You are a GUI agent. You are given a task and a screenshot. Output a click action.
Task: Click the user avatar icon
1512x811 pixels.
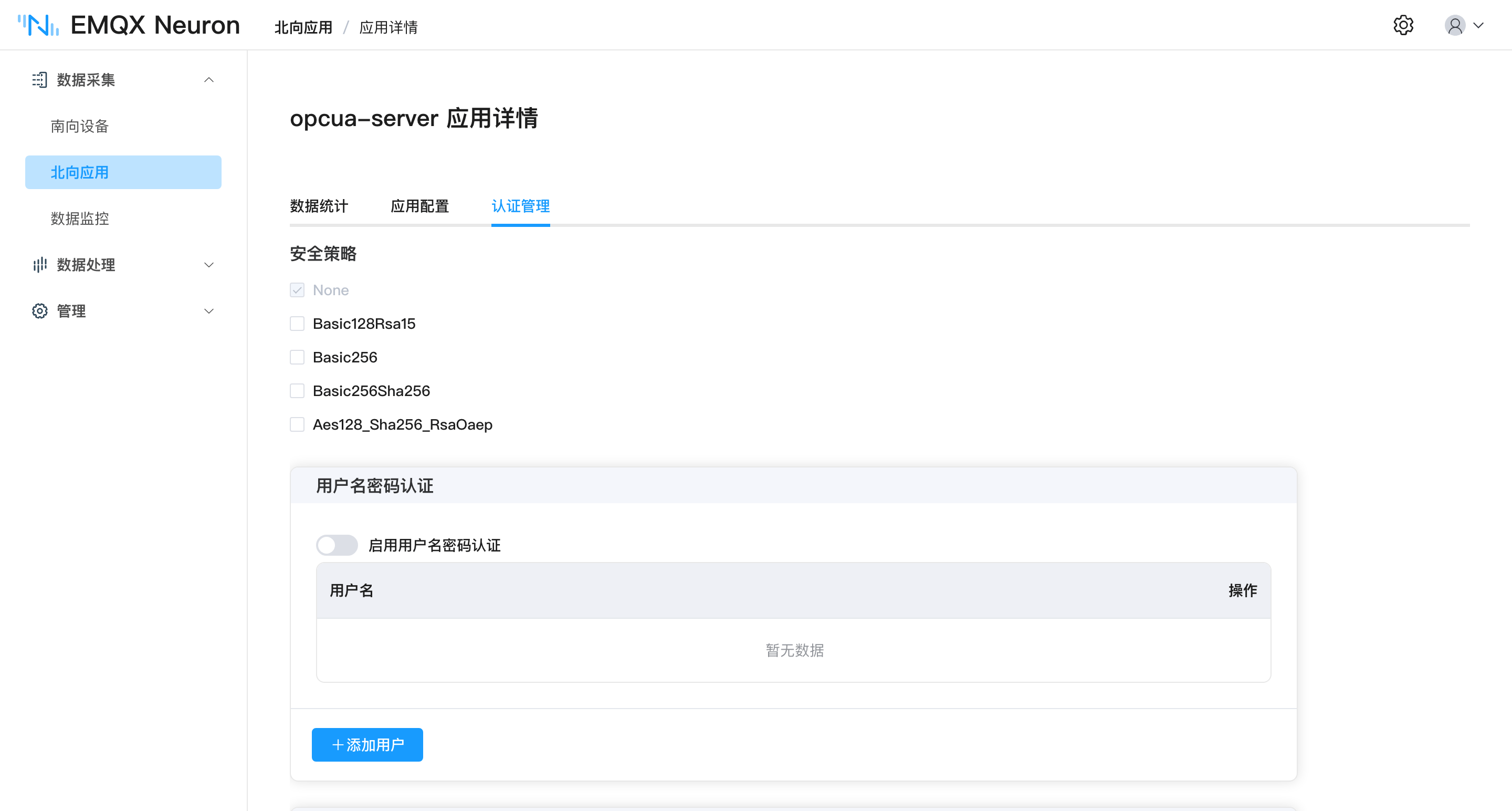tap(1454, 25)
